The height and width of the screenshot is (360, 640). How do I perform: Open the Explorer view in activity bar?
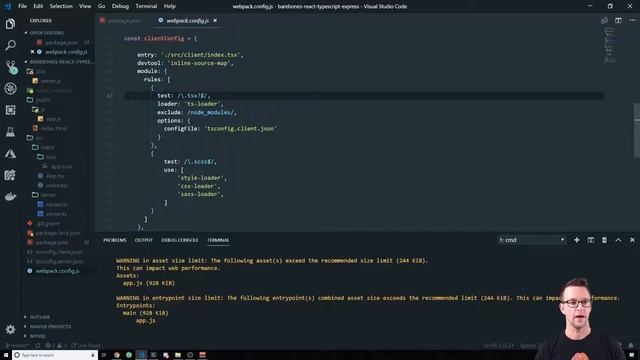(10, 24)
